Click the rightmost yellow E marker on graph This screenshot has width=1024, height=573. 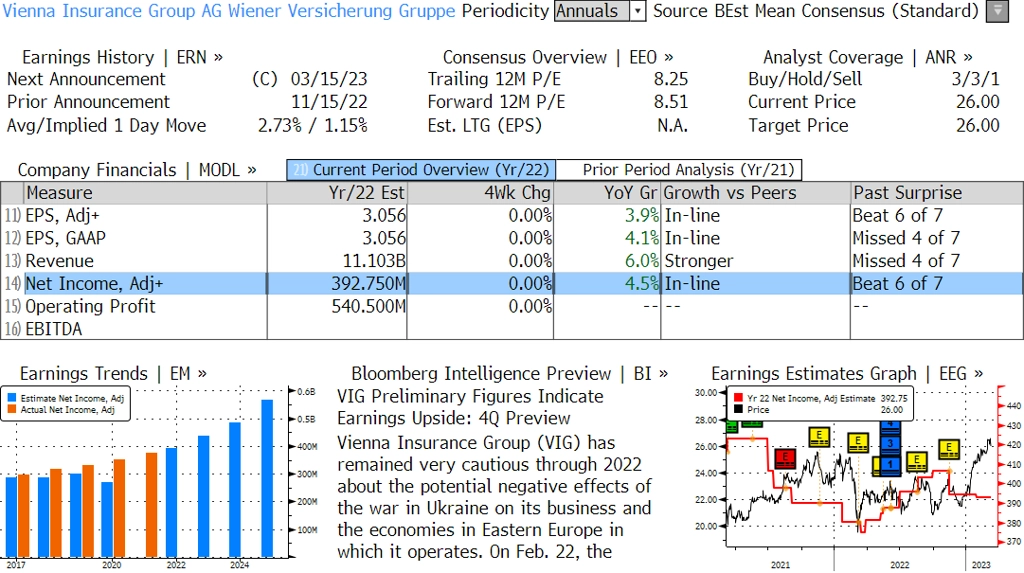(x=949, y=450)
